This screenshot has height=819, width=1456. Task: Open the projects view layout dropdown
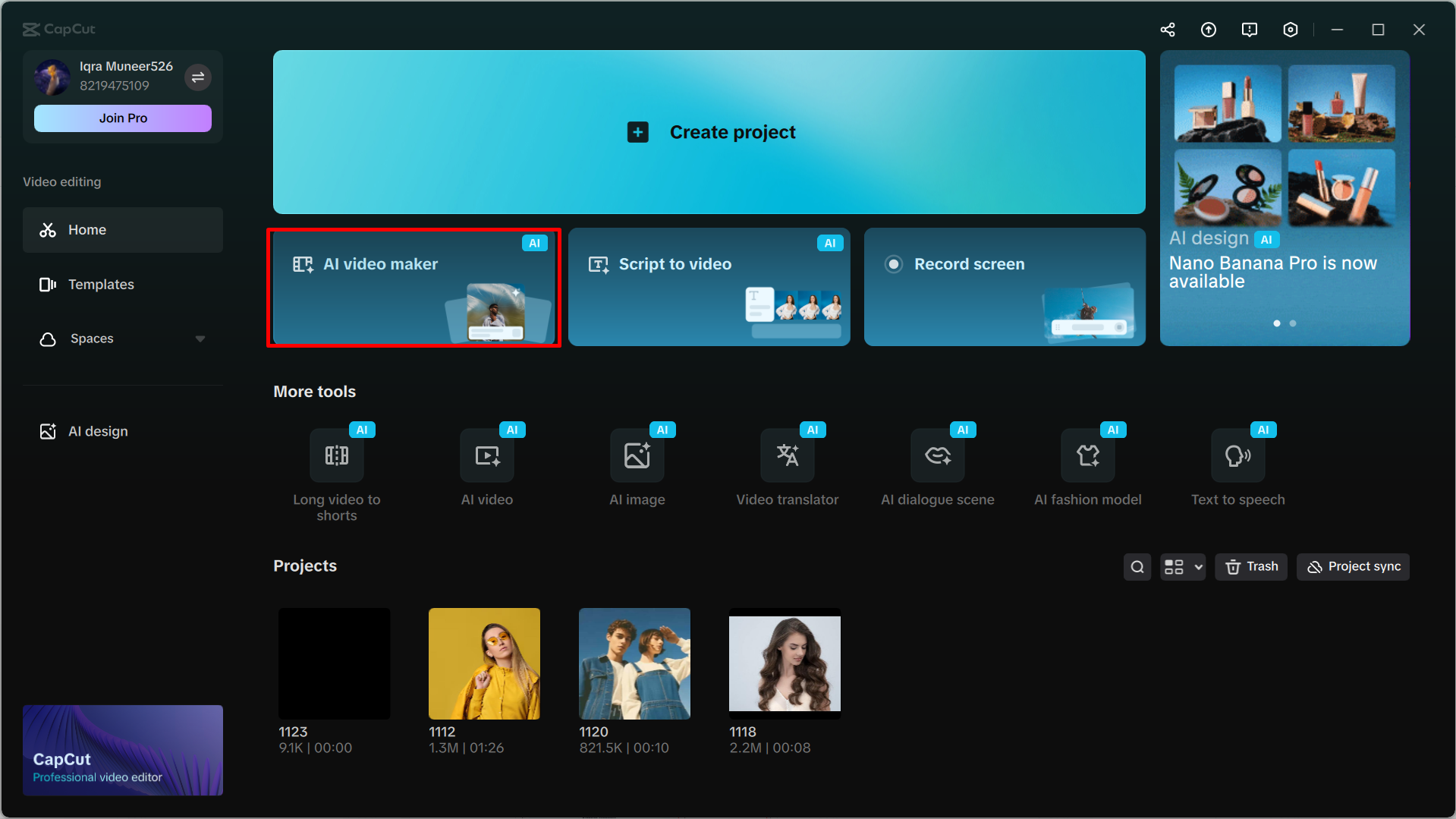click(x=1182, y=566)
